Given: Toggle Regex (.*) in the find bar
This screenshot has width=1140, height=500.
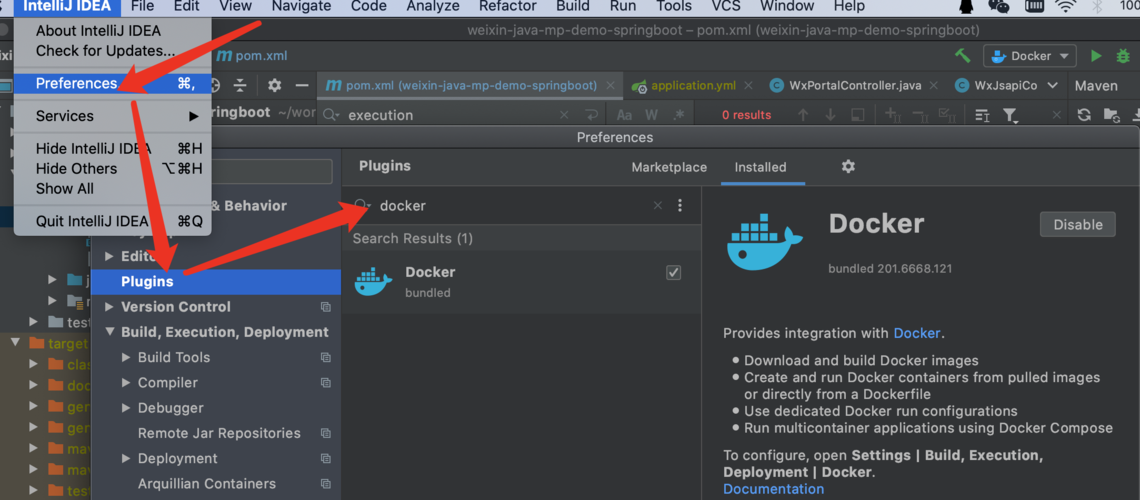Looking at the screenshot, I should coord(678,115).
